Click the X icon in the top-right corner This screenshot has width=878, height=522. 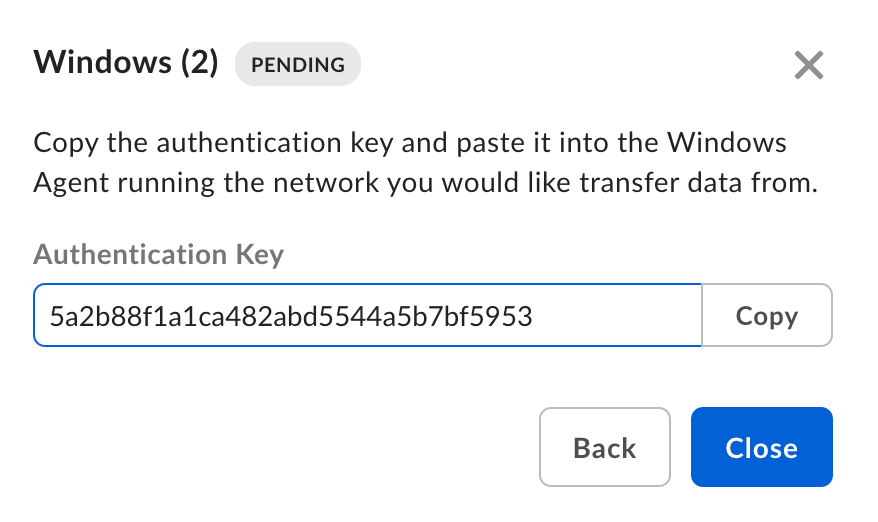808,66
